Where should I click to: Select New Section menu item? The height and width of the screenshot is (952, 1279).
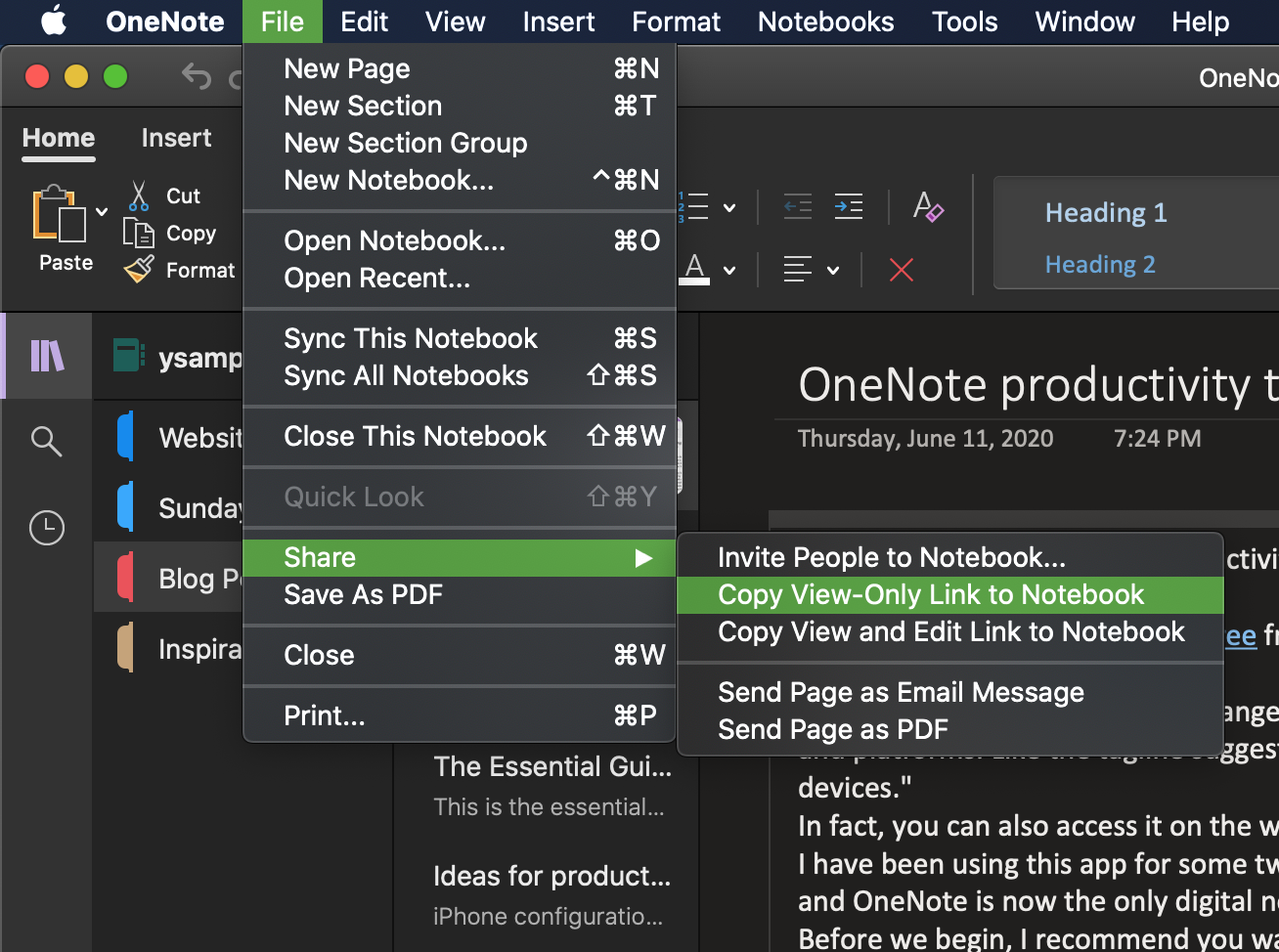[460, 106]
